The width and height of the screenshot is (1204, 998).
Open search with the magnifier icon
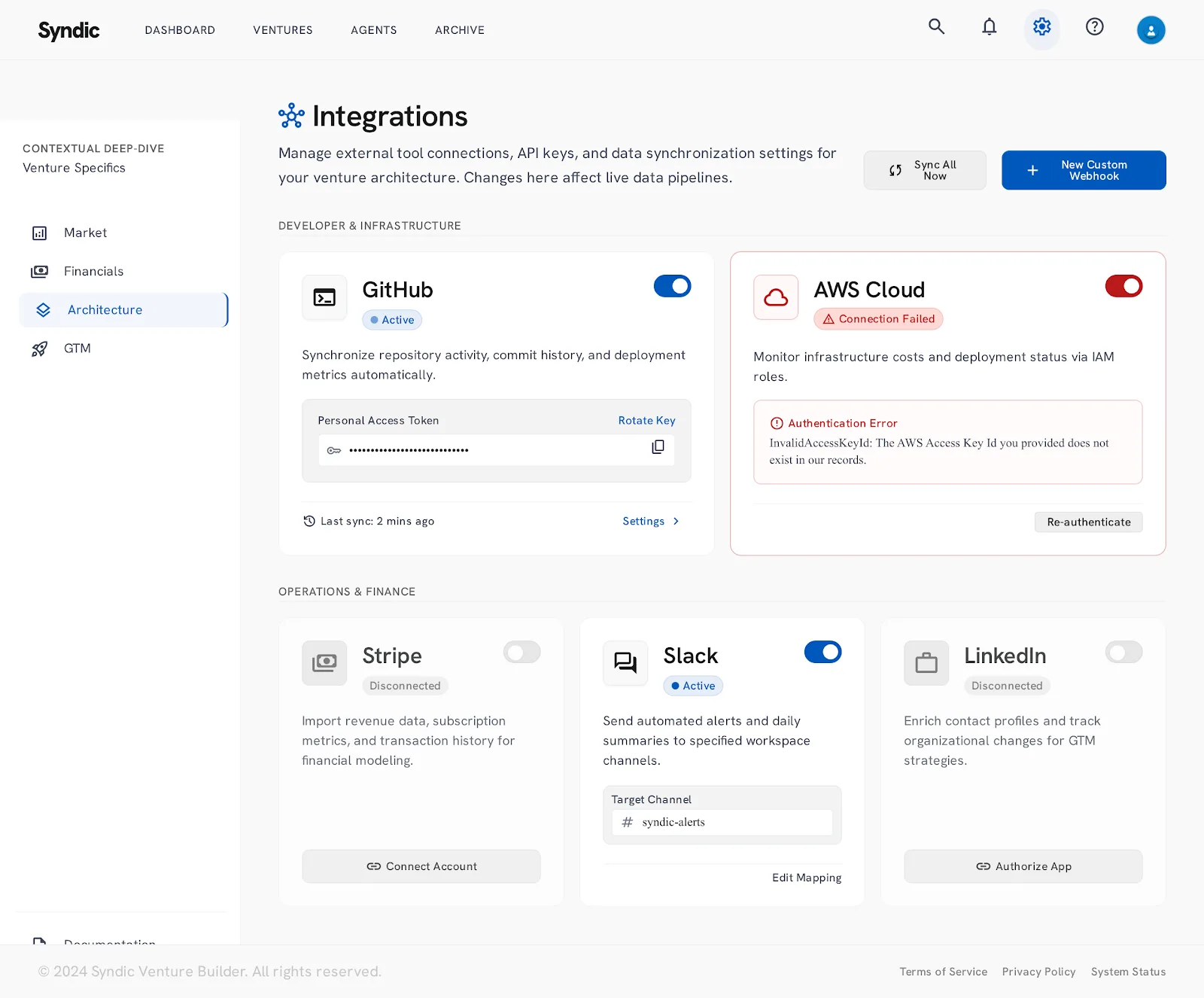coord(936,27)
